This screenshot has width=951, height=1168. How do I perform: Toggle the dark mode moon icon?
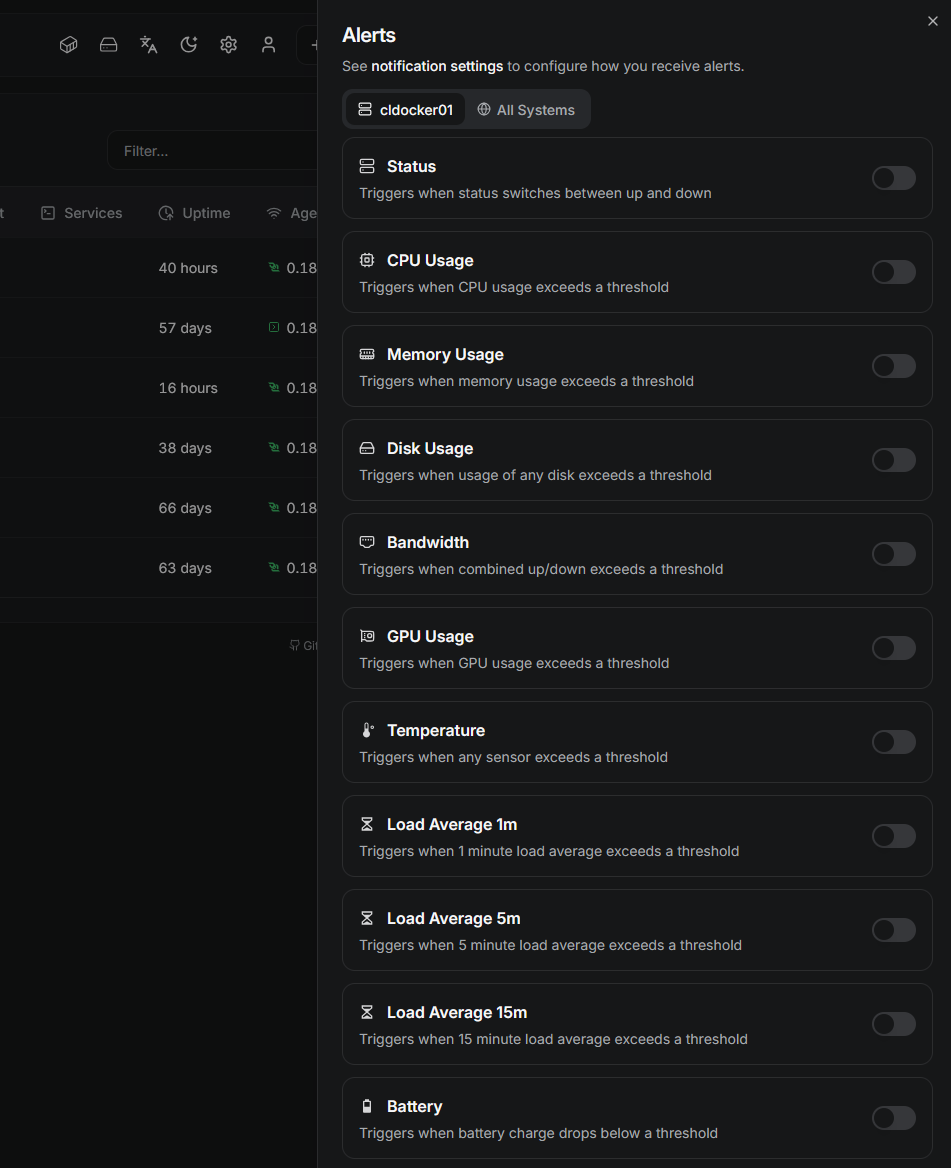tap(189, 45)
